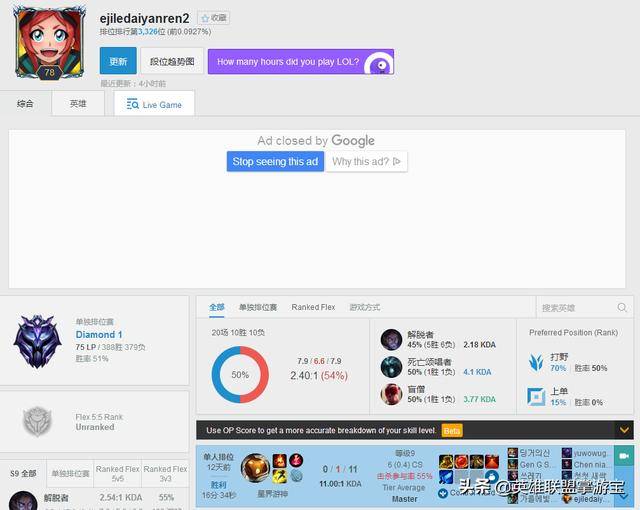Select the Ranked Flex match filter tab
Viewport: 640px width, 510px height.
click(x=313, y=307)
